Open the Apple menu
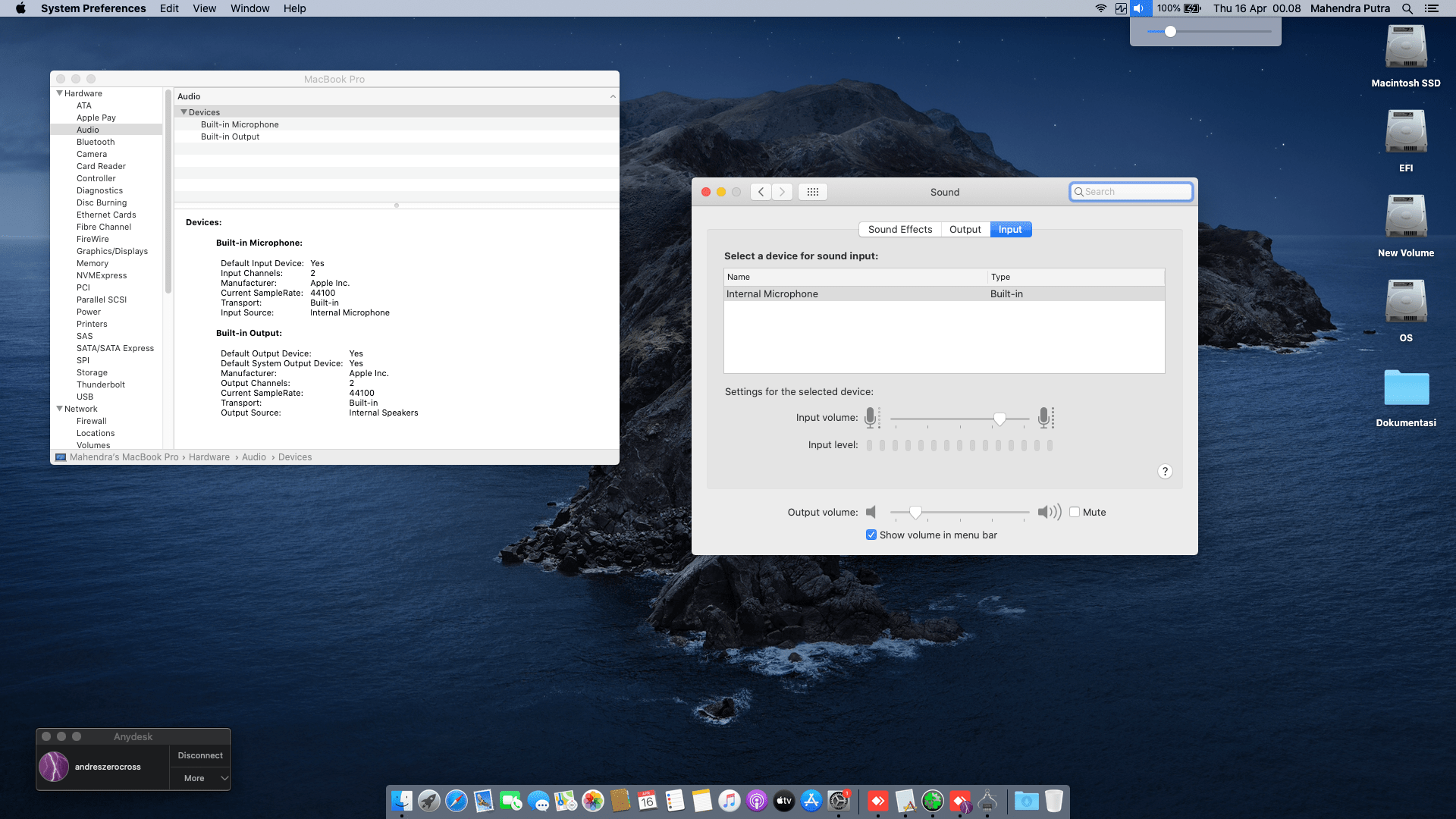 pyautogui.click(x=20, y=8)
